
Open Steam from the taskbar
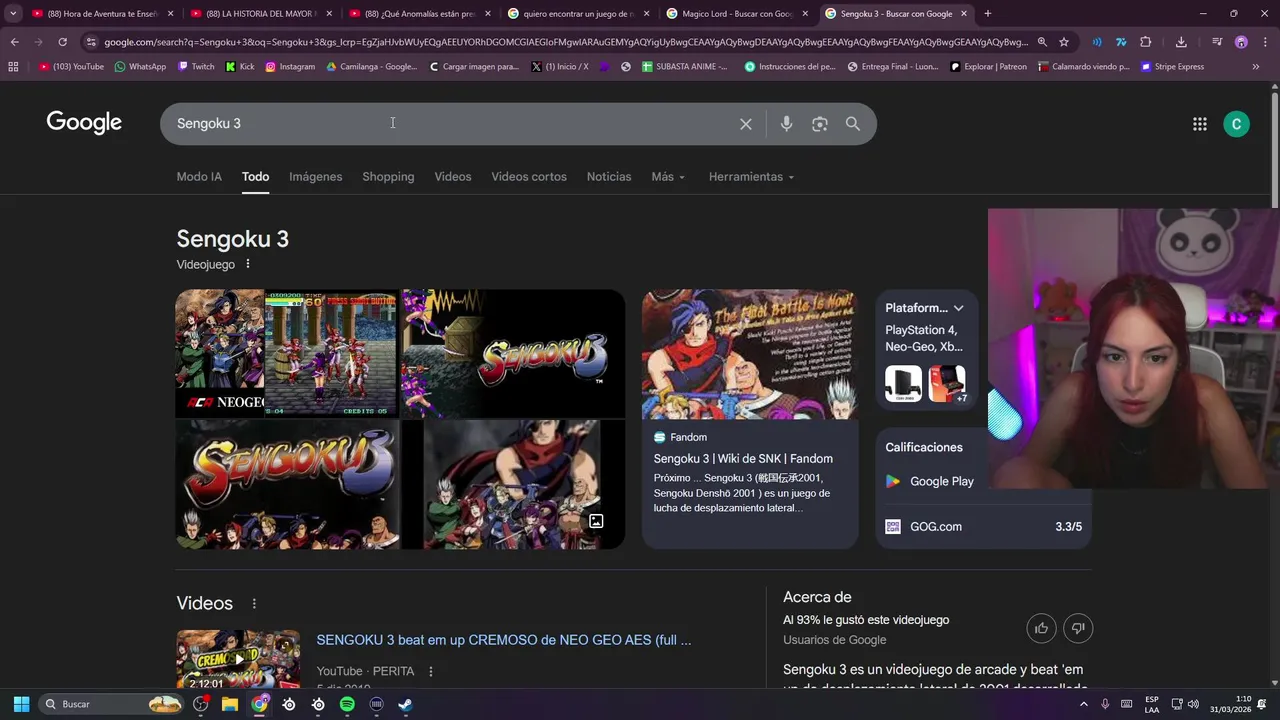pyautogui.click(x=405, y=704)
